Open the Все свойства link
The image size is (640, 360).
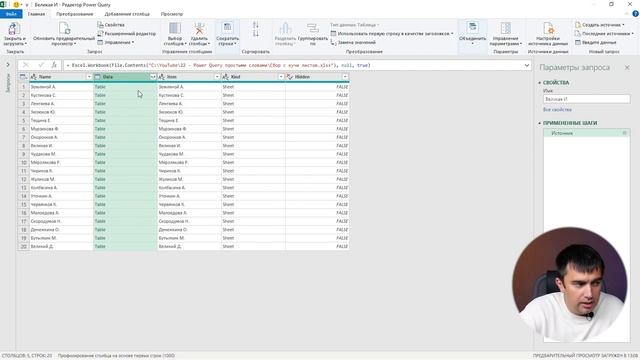click(557, 110)
